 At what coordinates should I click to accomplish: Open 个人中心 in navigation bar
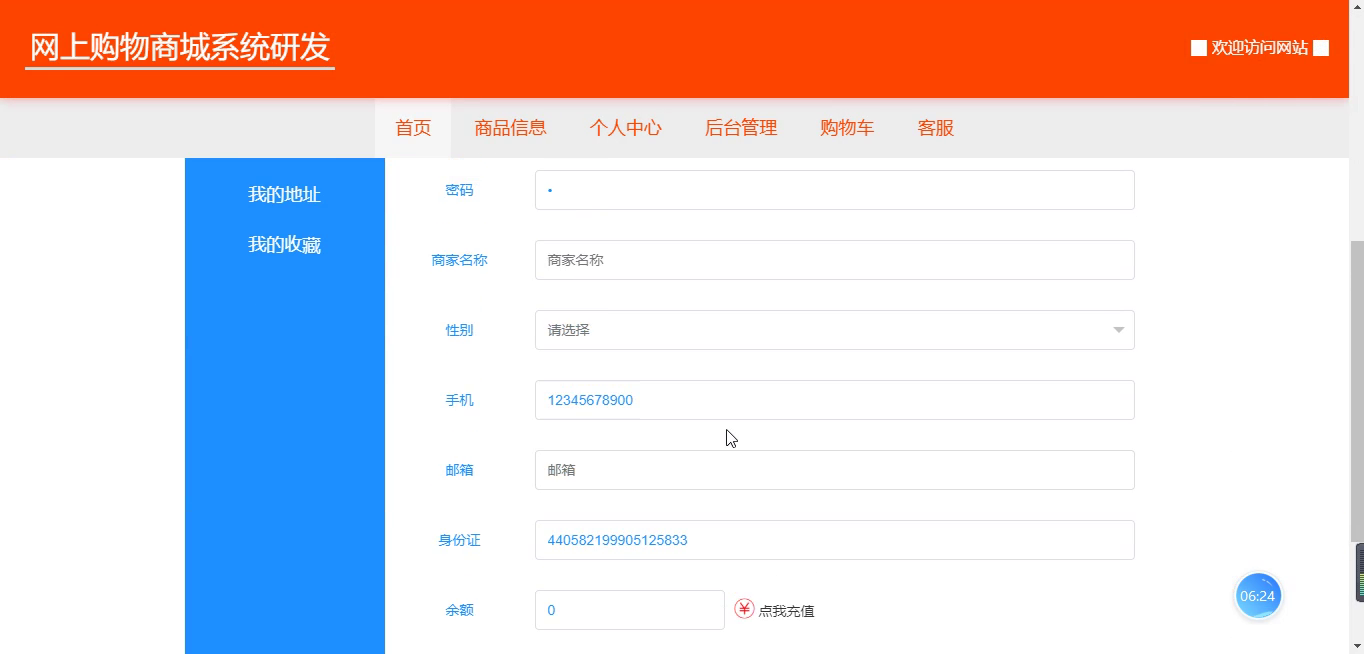[x=625, y=128]
